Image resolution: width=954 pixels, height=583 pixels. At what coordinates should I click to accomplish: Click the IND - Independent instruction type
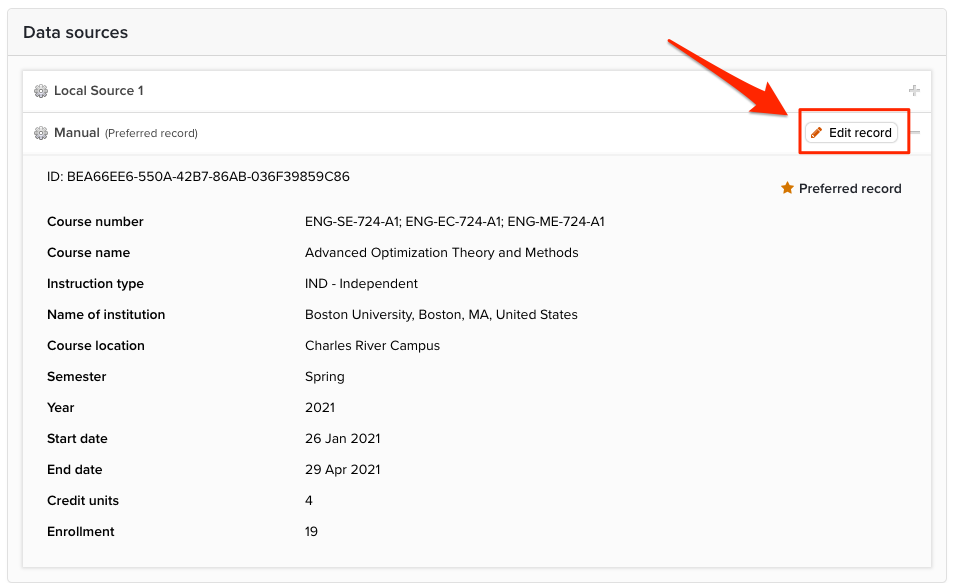tap(361, 284)
